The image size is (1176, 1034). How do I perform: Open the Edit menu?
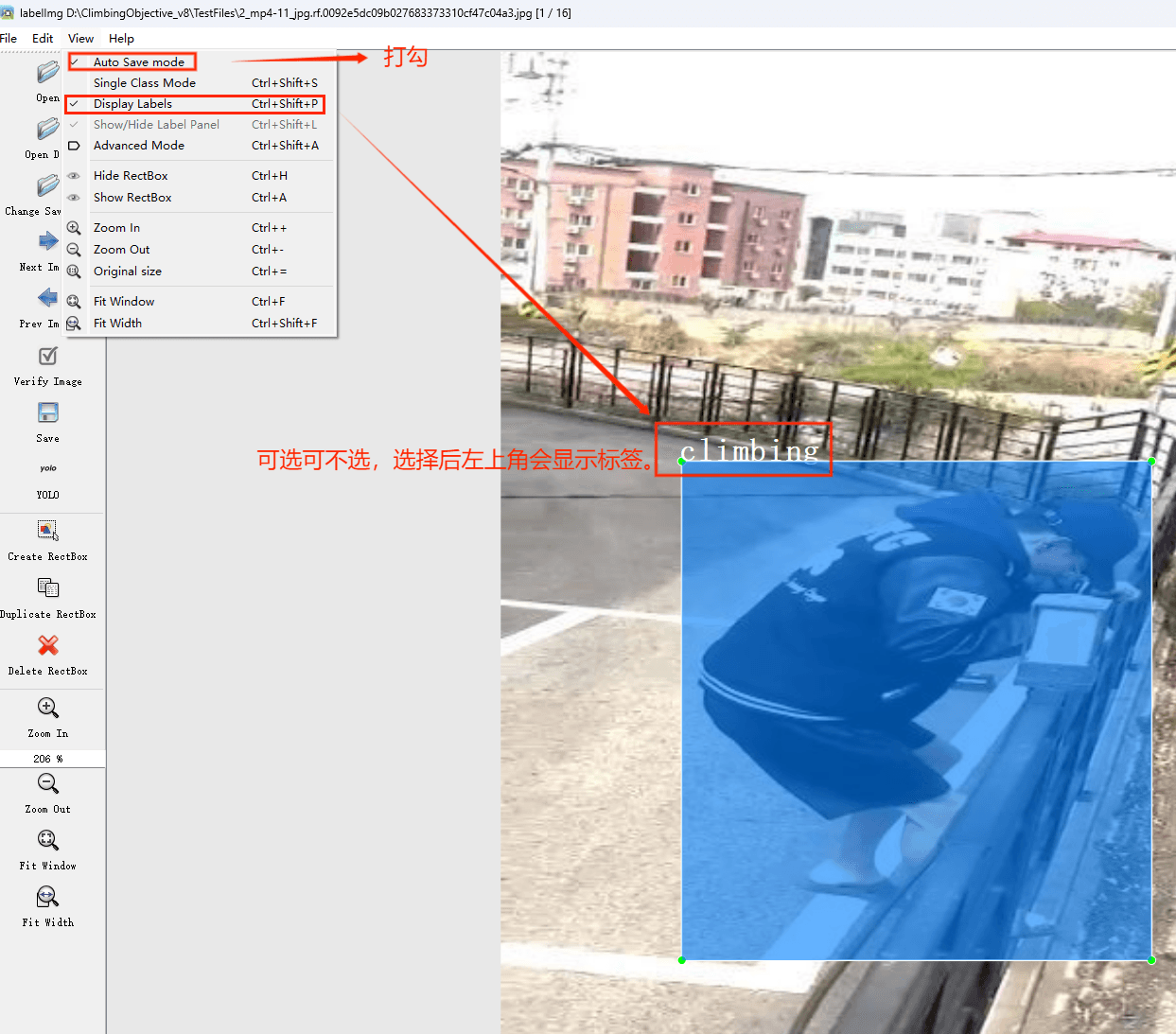pyautogui.click(x=43, y=39)
